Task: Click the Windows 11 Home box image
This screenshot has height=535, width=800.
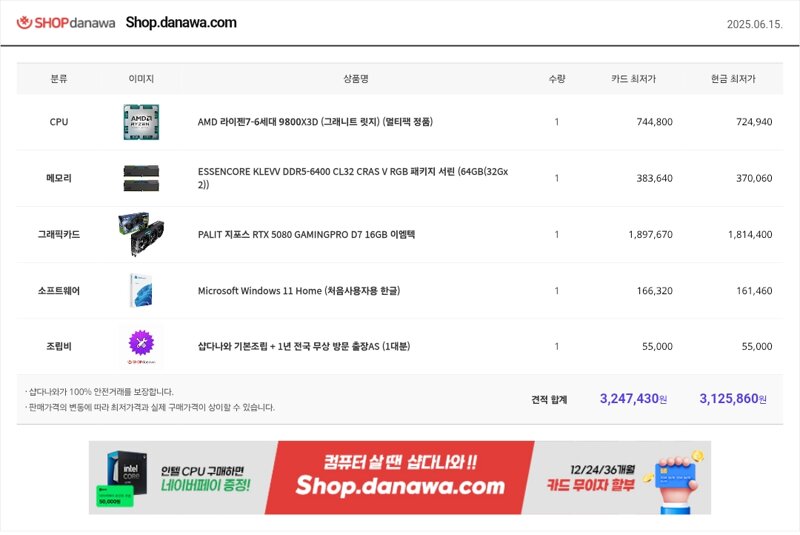Action: (141, 290)
